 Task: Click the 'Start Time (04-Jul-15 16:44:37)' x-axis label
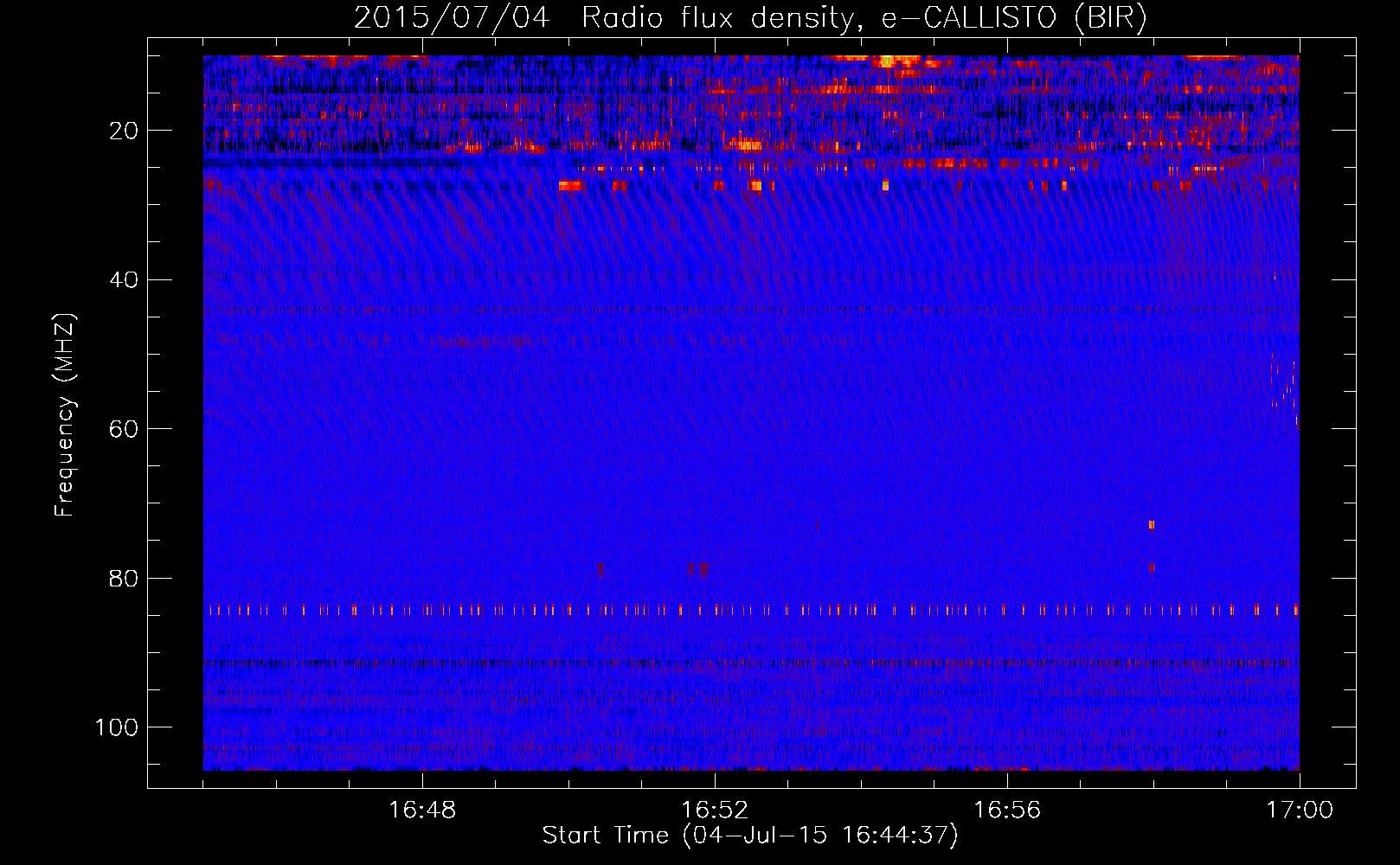click(x=750, y=836)
